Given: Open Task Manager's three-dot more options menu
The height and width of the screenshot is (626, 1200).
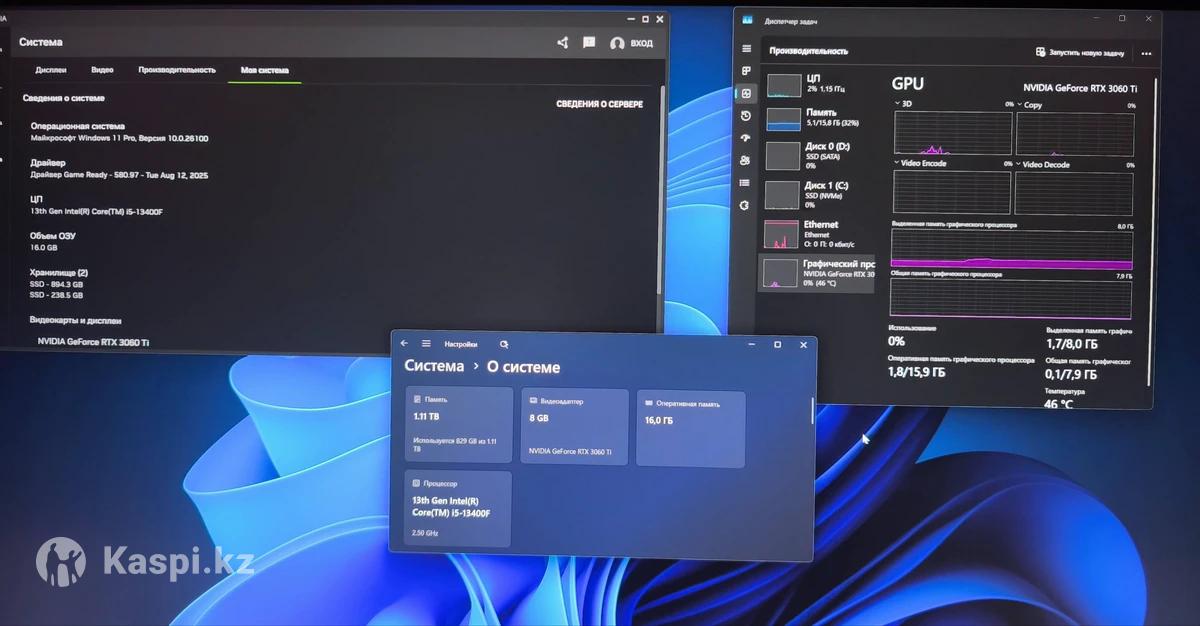Looking at the screenshot, I should (x=1146, y=53).
